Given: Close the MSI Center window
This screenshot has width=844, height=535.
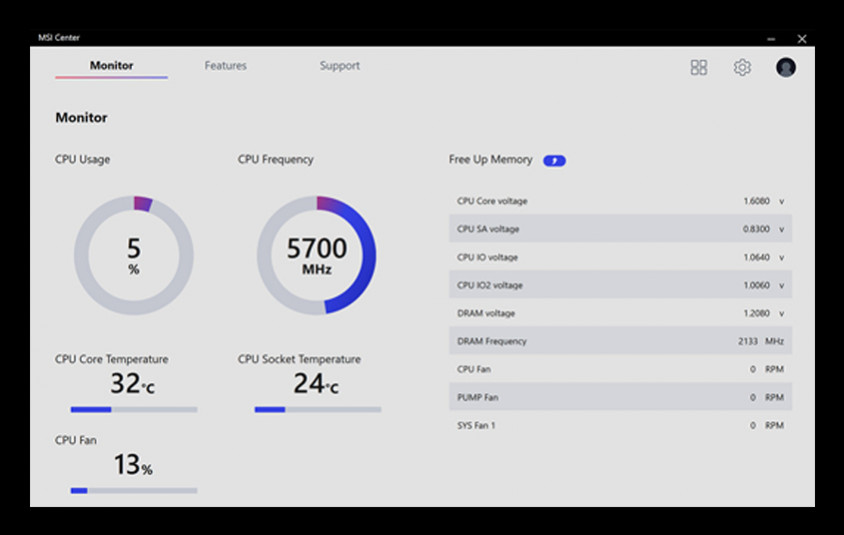Looking at the screenshot, I should (x=802, y=39).
